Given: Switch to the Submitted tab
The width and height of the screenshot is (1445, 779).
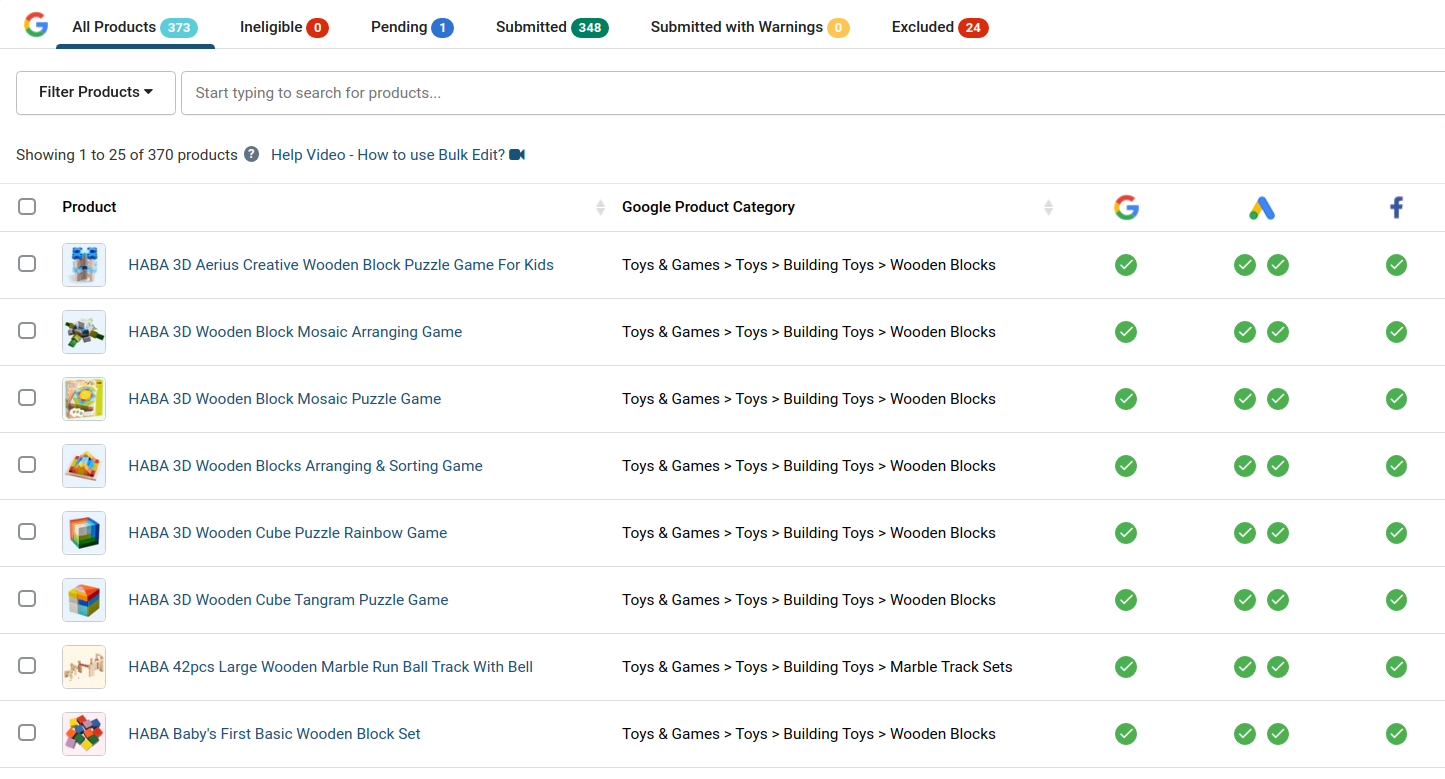Looking at the screenshot, I should pos(552,27).
